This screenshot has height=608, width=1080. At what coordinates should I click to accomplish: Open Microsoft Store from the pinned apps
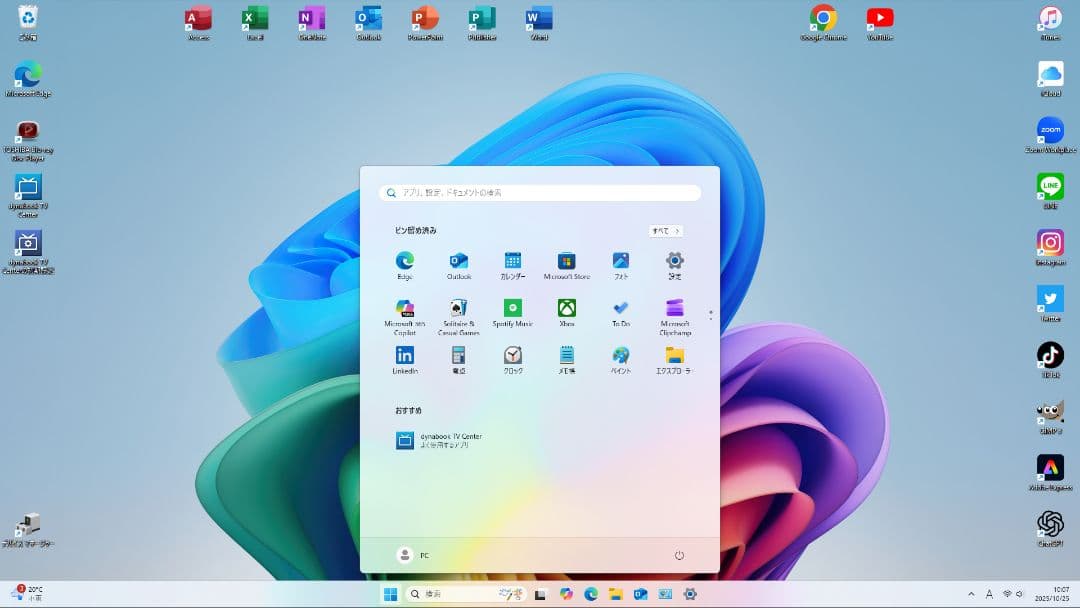[x=567, y=258]
